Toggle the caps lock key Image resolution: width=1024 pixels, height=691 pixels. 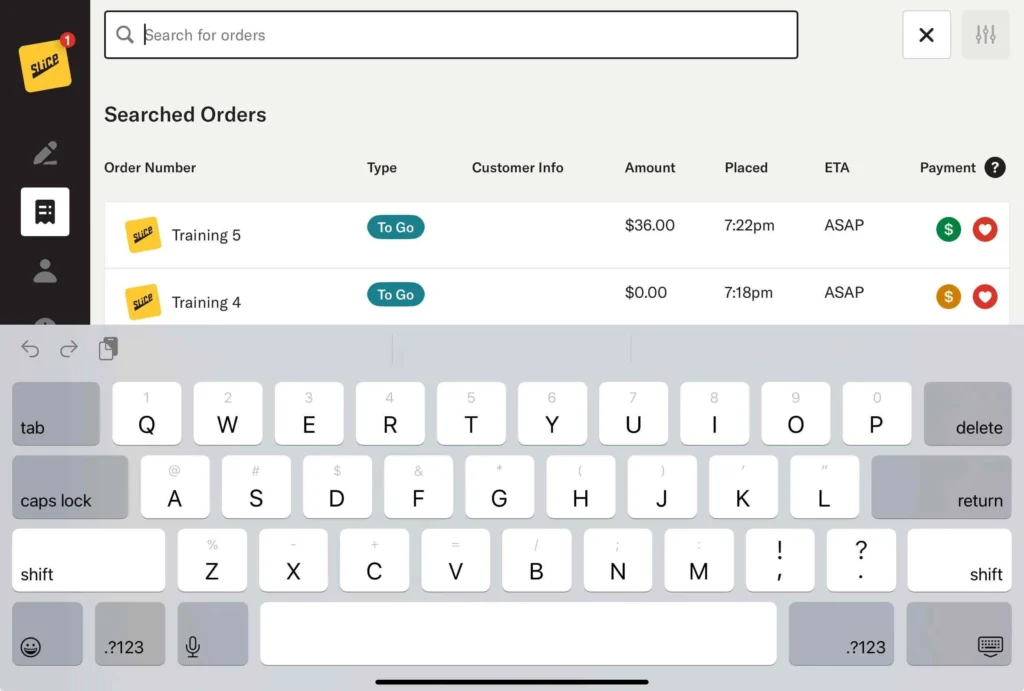pyautogui.click(x=70, y=487)
